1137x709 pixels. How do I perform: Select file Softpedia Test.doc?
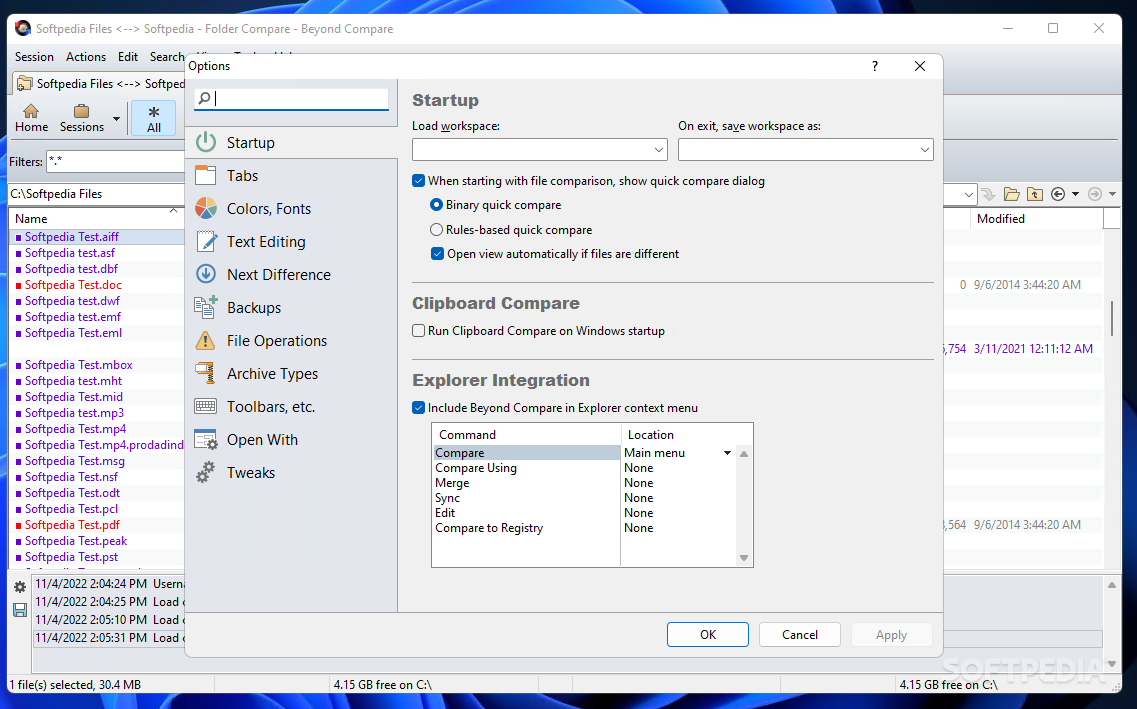click(x=73, y=285)
